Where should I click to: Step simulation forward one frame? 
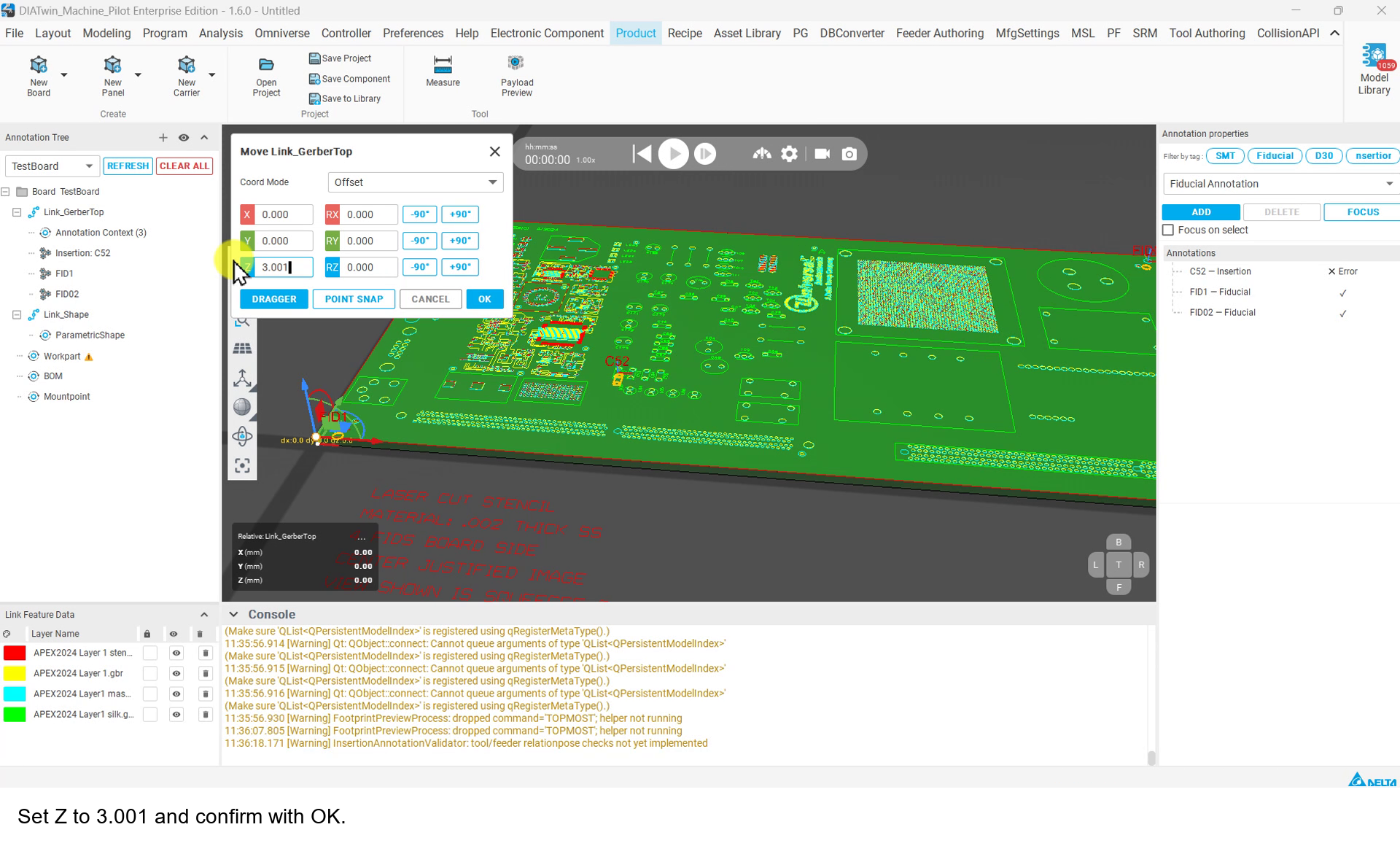[x=705, y=154]
